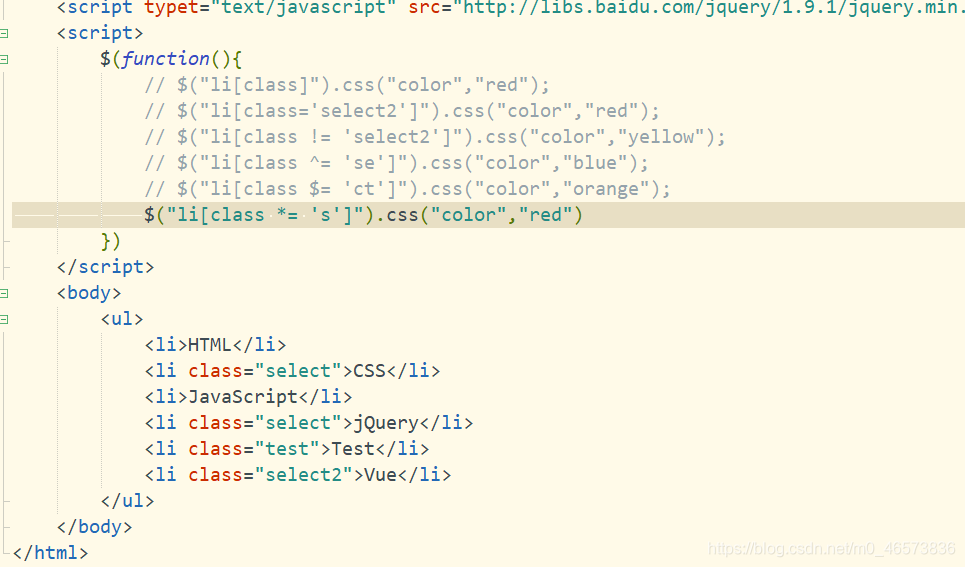Collapse the ul tag fold marker

click(x=4, y=319)
